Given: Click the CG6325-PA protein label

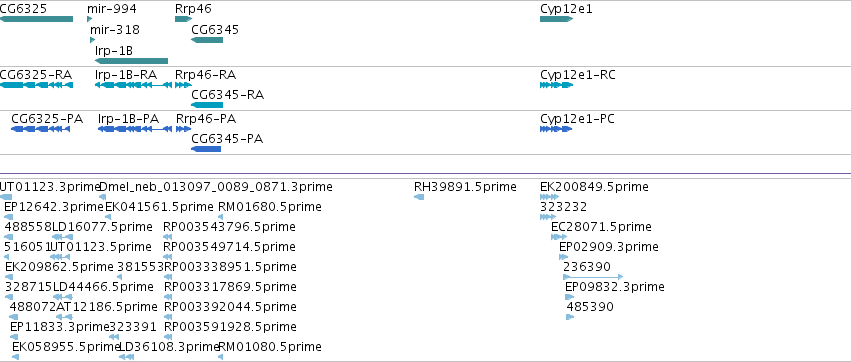Looking at the screenshot, I should click(47, 118).
